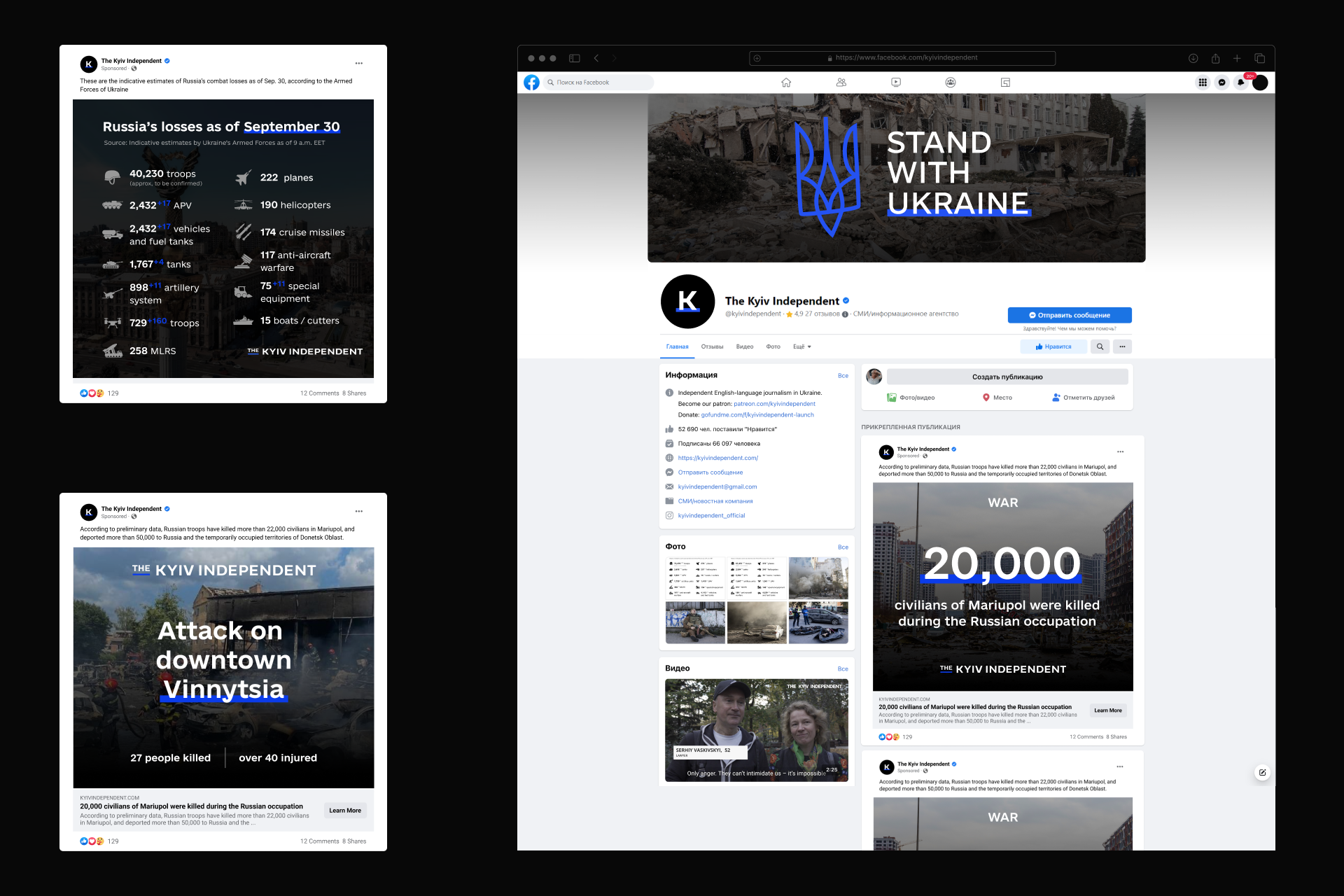Go back with the browser back arrow

coord(596,58)
